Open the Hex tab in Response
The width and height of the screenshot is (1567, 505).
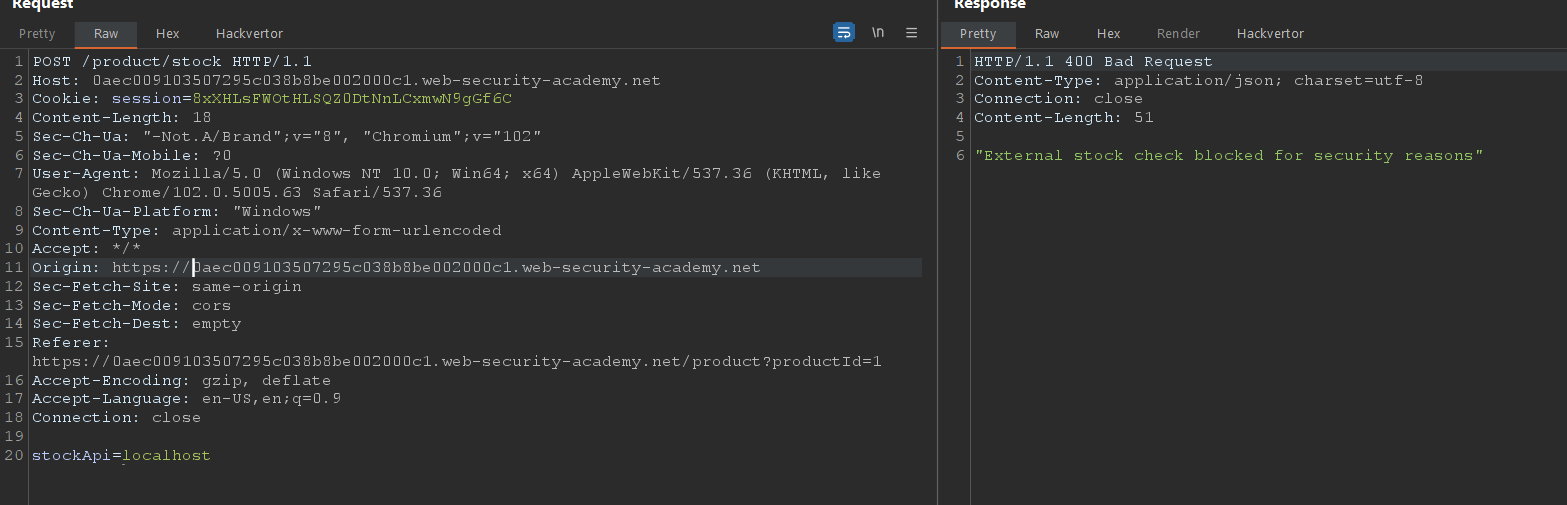(1108, 34)
